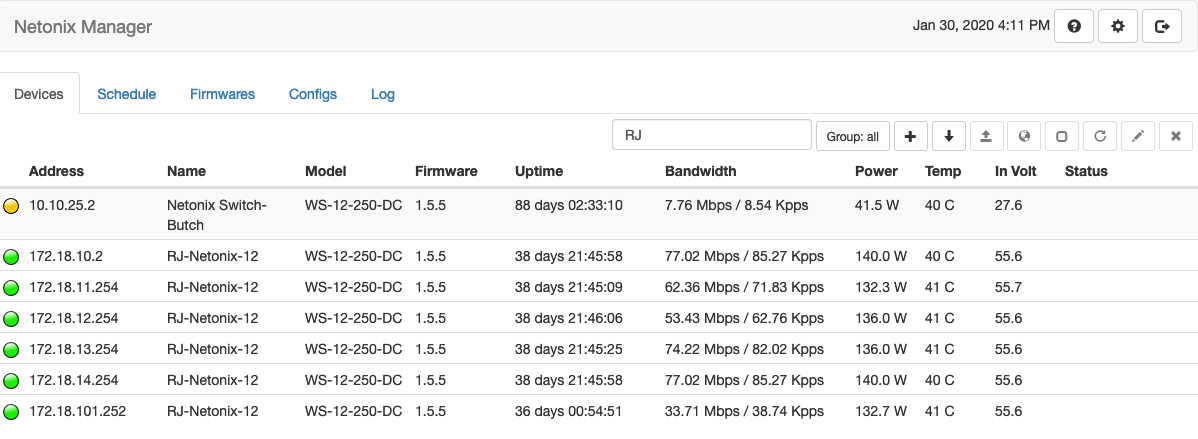Click the X delete icon in toolbar
The height and width of the screenshot is (439, 1198).
click(1176, 136)
